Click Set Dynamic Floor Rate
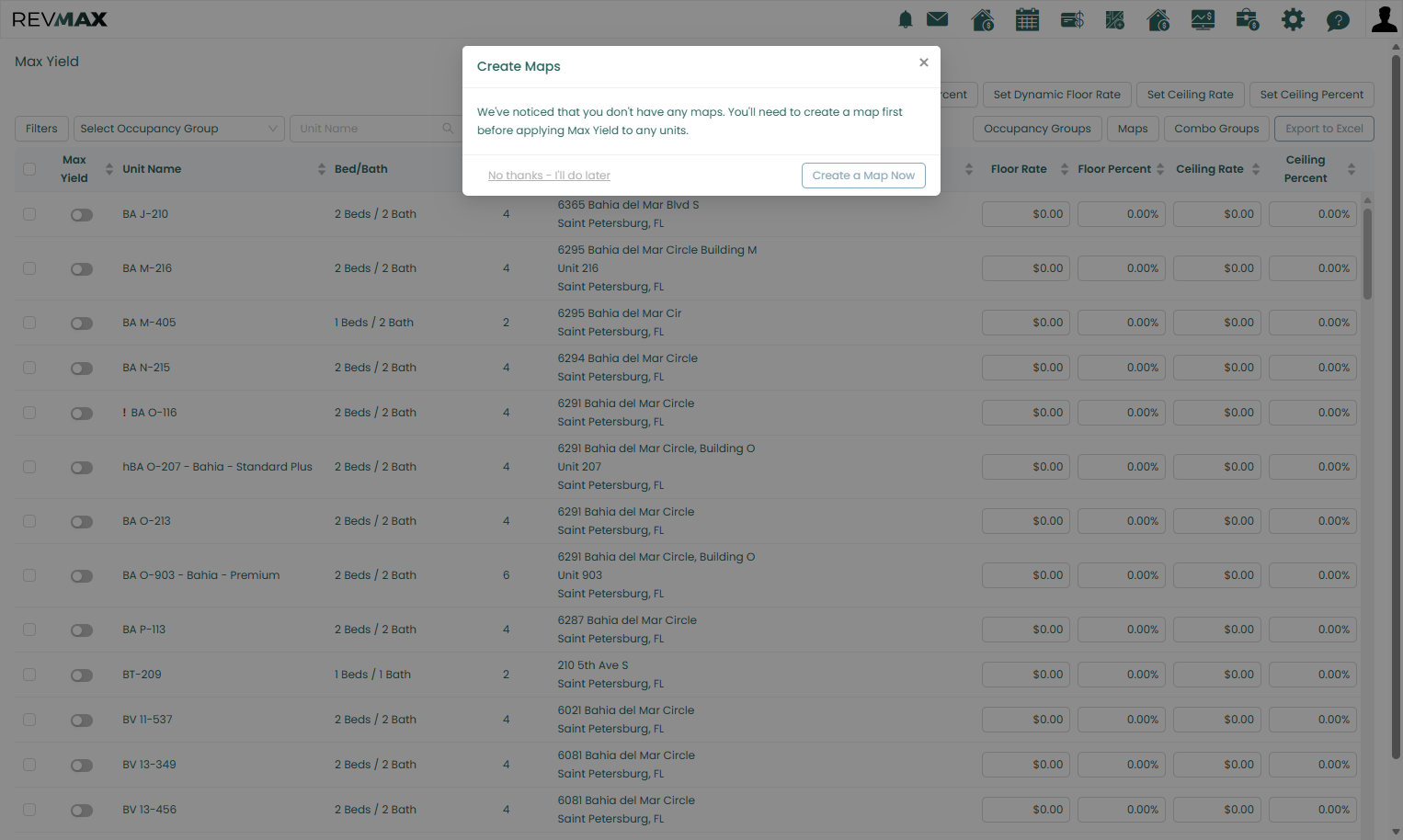This screenshot has width=1403, height=840. click(1057, 95)
